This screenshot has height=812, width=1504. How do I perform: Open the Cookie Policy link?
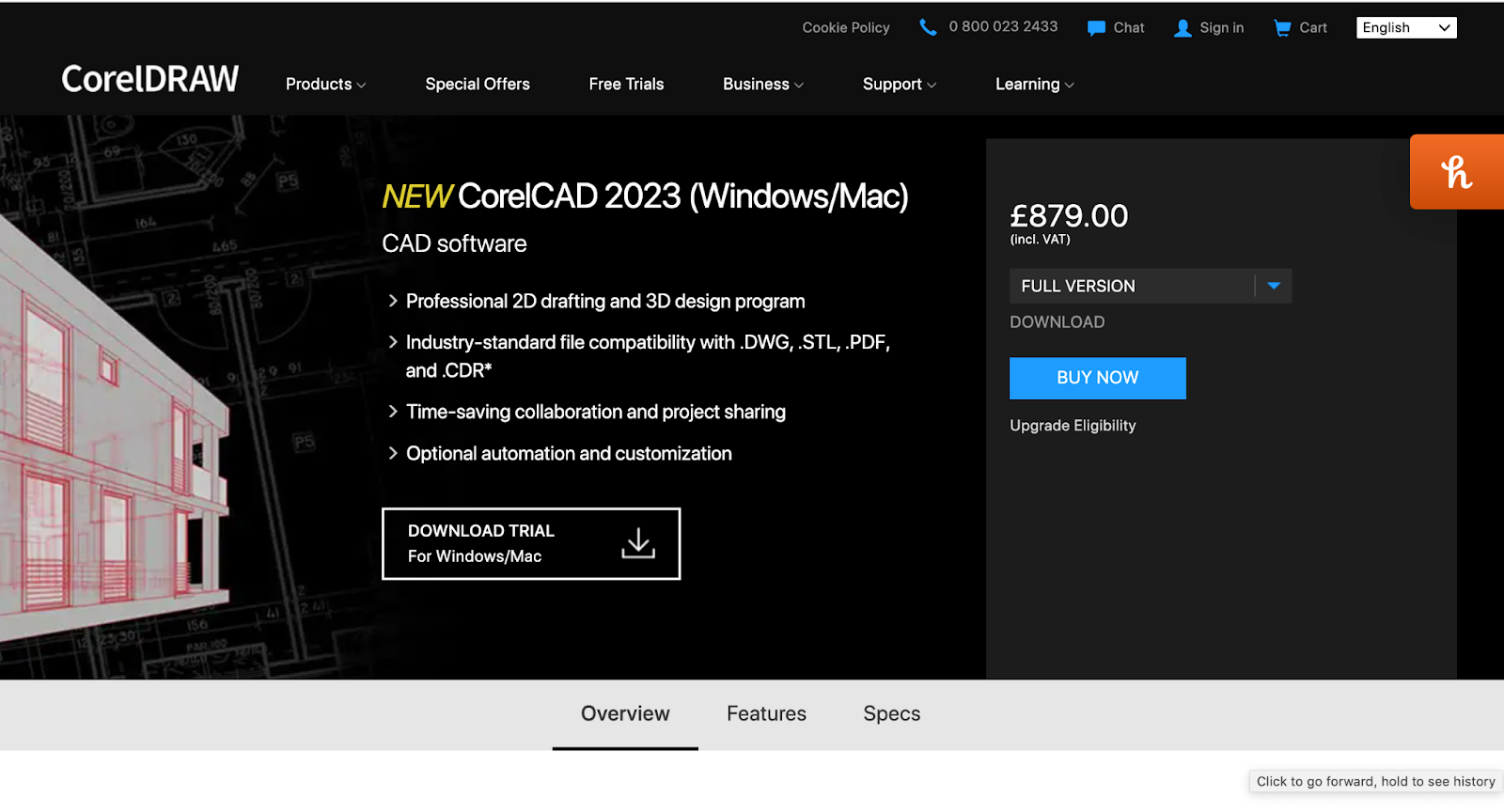(x=846, y=28)
